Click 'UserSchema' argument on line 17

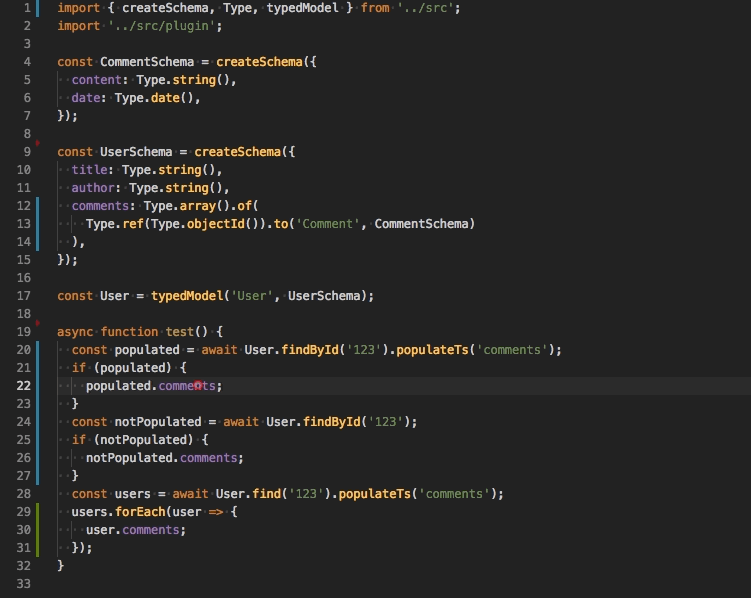(x=324, y=296)
